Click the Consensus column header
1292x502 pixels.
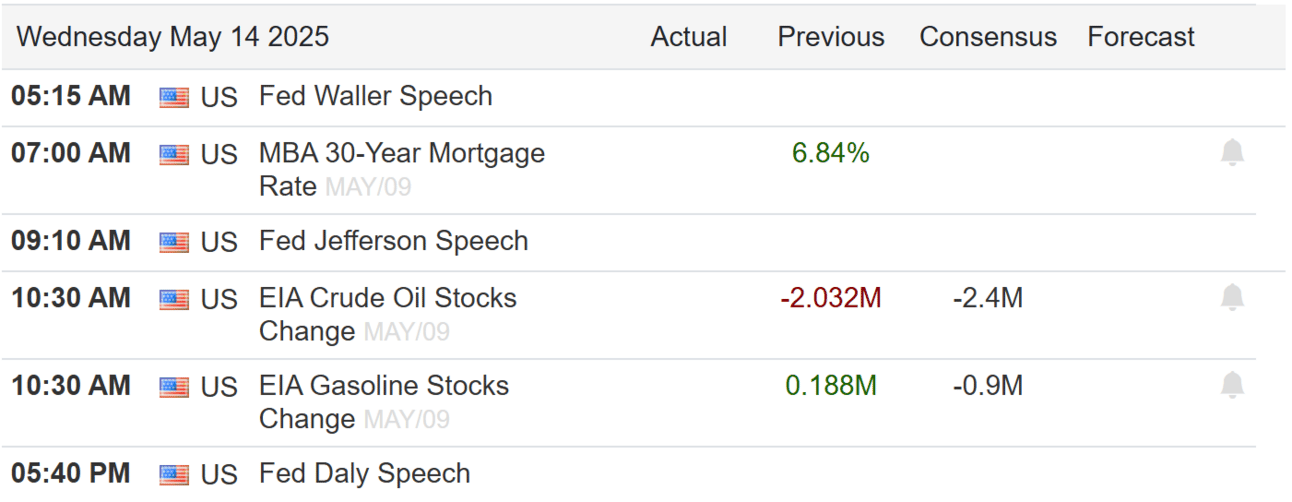coord(988,37)
